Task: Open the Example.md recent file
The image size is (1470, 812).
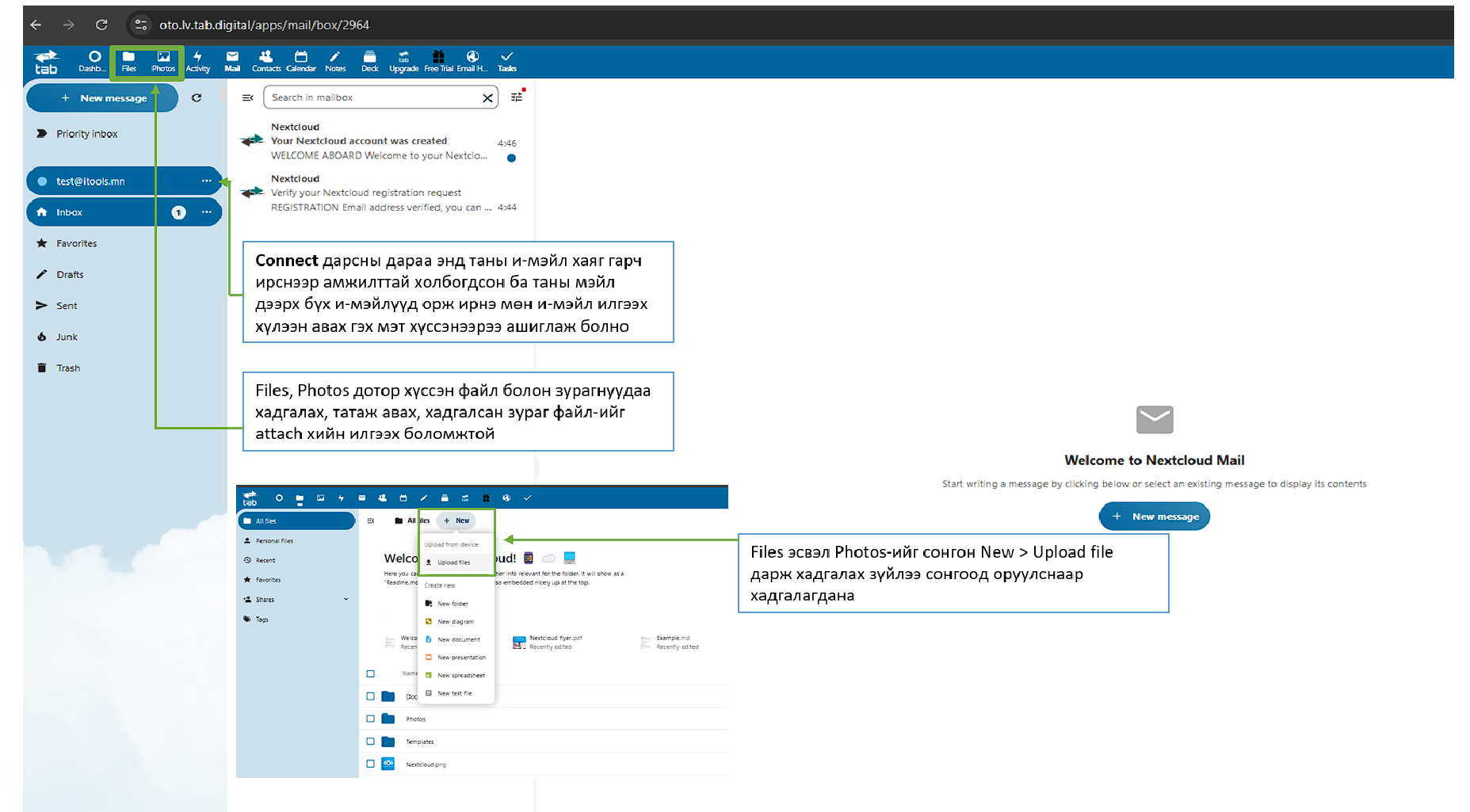Action: pyautogui.click(x=670, y=642)
